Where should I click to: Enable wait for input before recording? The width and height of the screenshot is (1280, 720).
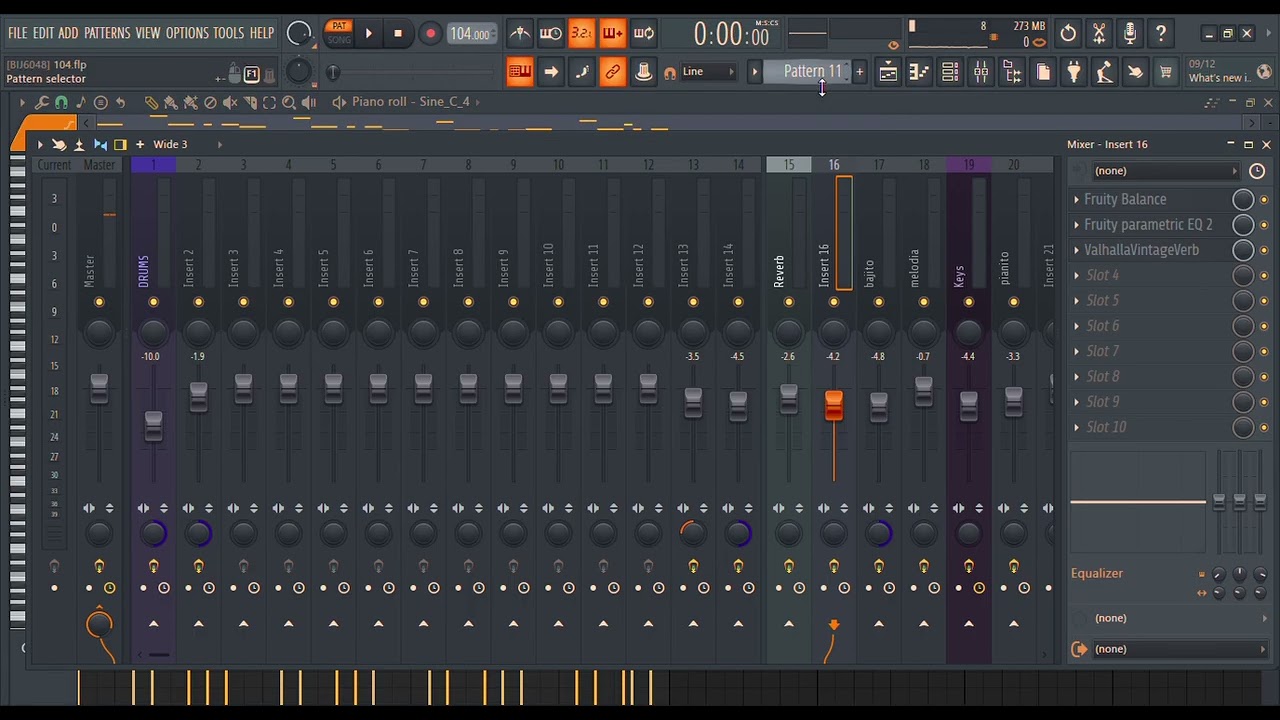pyautogui.click(x=551, y=34)
